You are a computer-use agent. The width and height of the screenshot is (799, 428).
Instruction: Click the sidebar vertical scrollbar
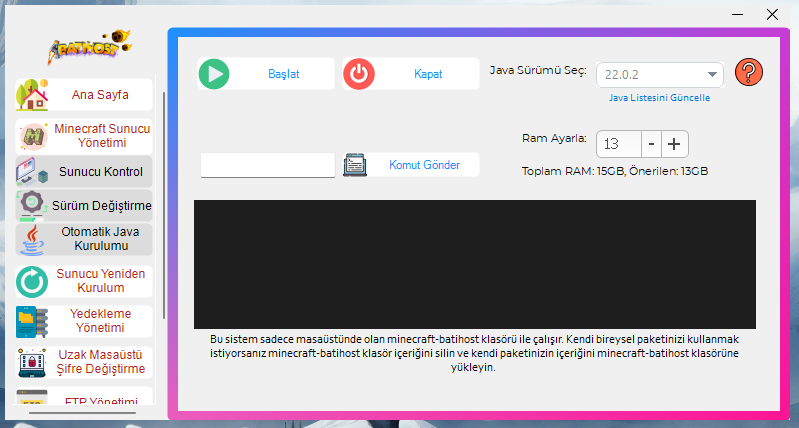coord(164,205)
